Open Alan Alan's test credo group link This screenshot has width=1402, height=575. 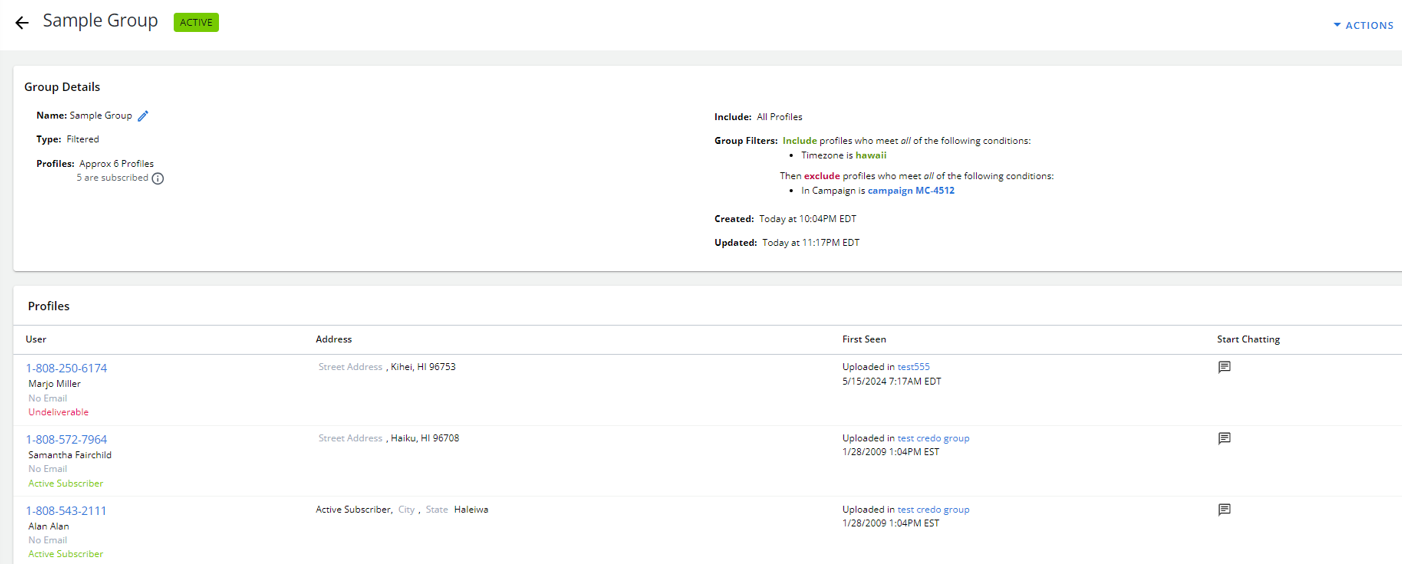933,509
